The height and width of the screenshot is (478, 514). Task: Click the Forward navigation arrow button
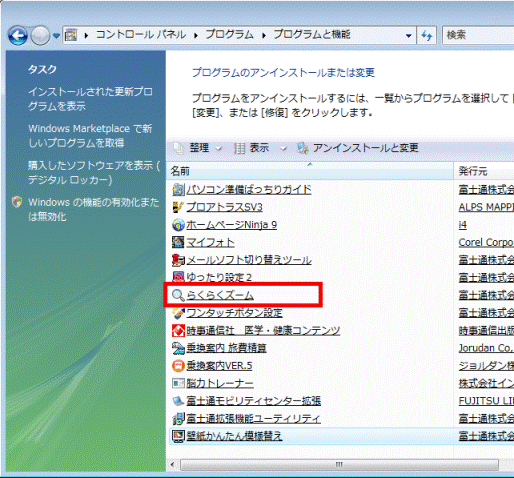[40, 35]
